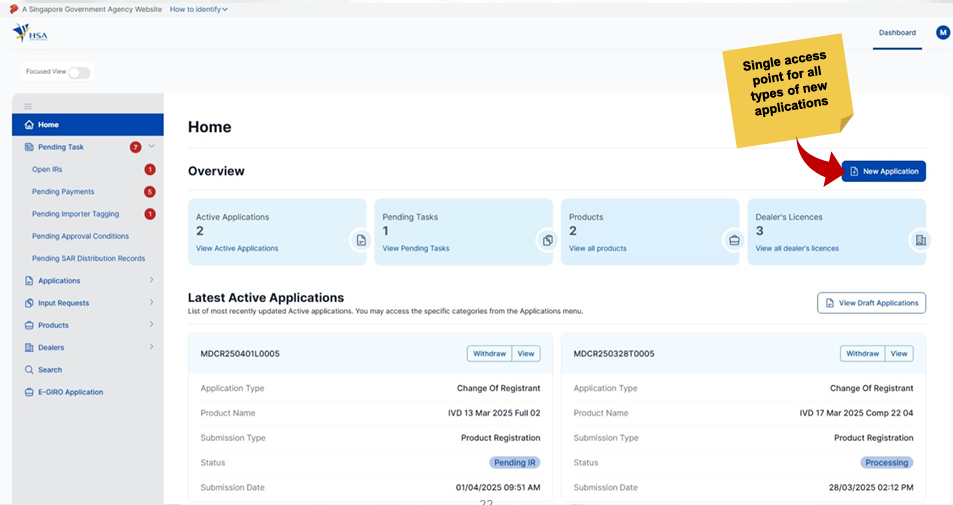
Task: Click the Singapore lion crest icon
Action: [14, 9]
